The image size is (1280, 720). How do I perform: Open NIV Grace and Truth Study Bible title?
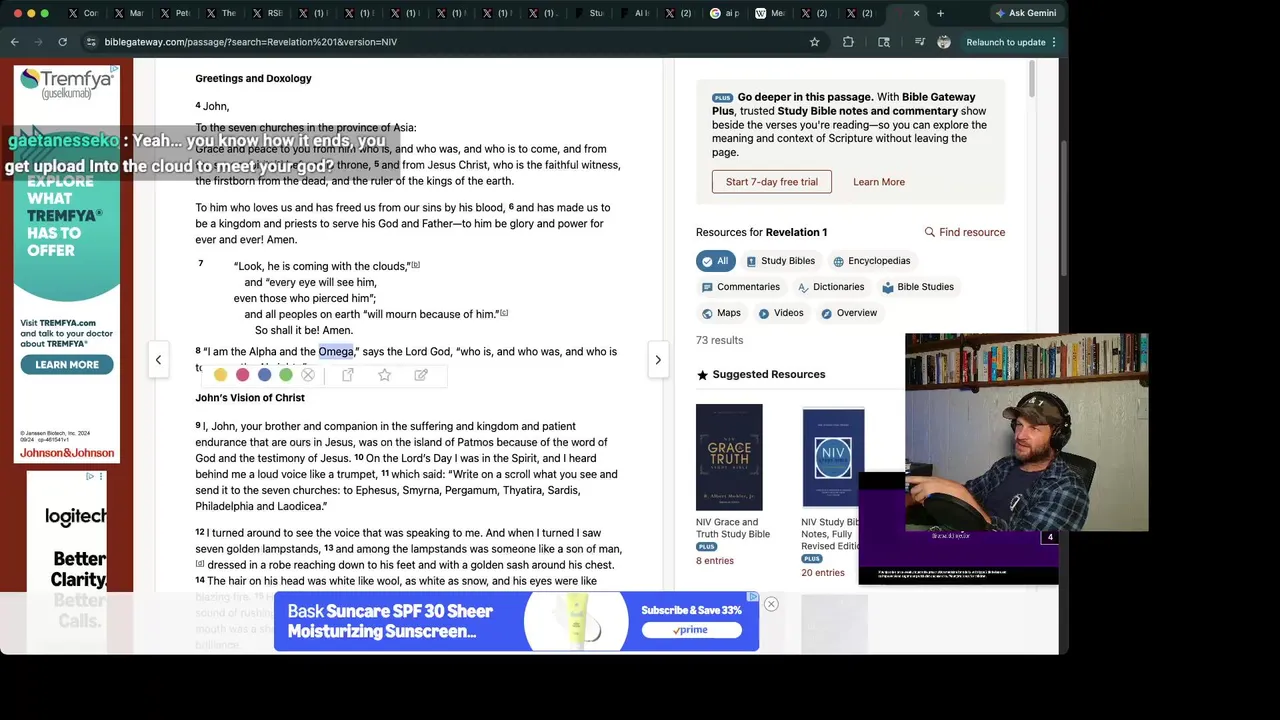pyautogui.click(x=733, y=528)
